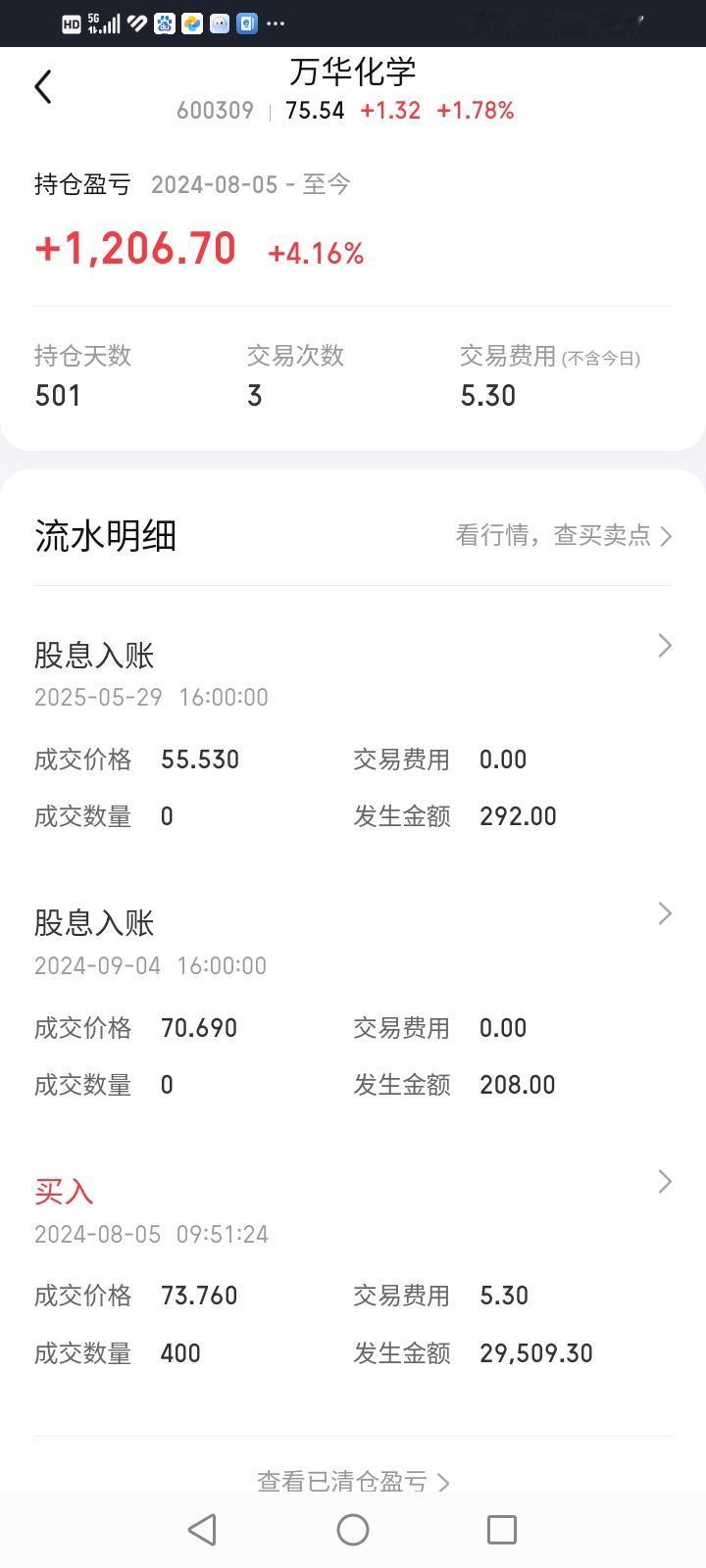Screen dimensions: 706x1568
Task: Tap the 5G signal indicator
Action: point(103,24)
